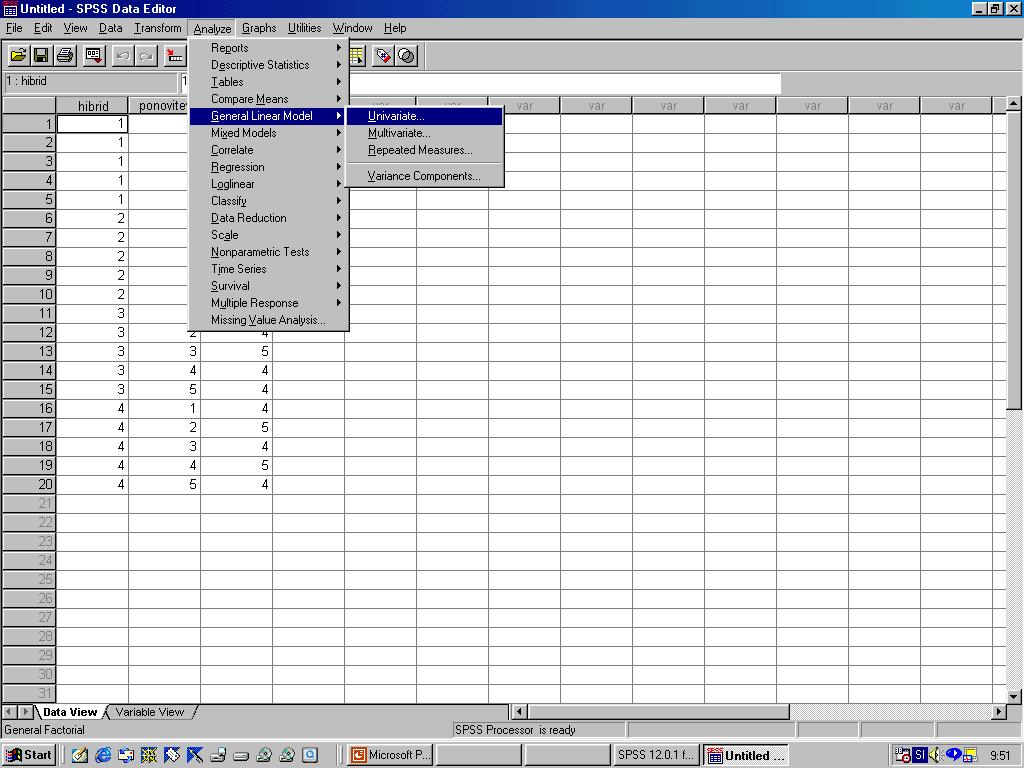Expand the Reports submenu
This screenshot has width=1024, height=768.
[x=268, y=48]
